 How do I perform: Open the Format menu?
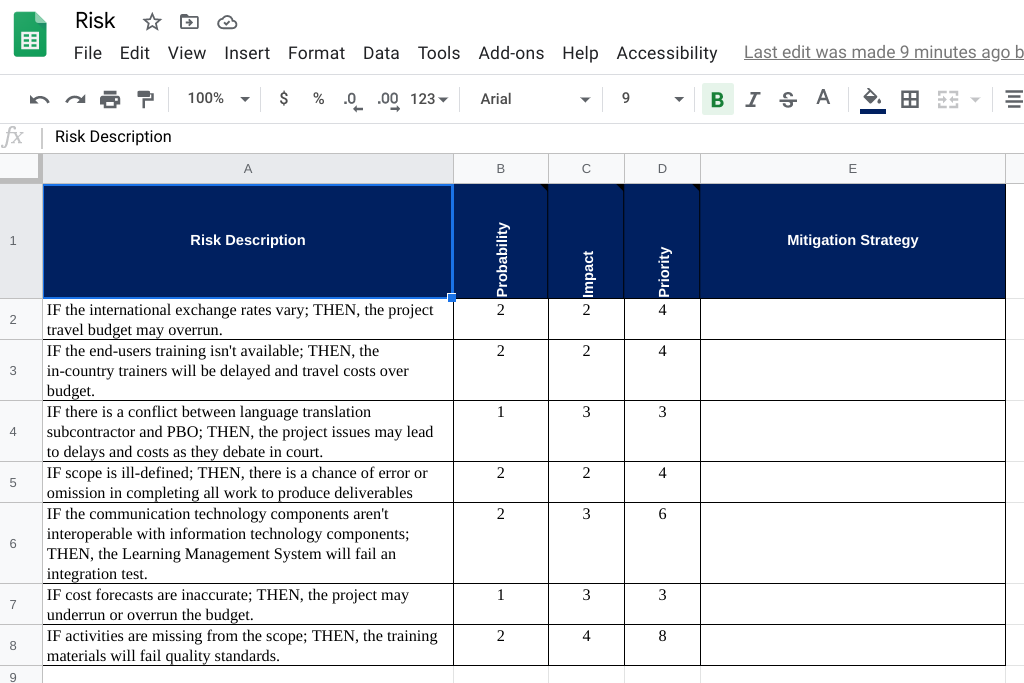pos(316,53)
